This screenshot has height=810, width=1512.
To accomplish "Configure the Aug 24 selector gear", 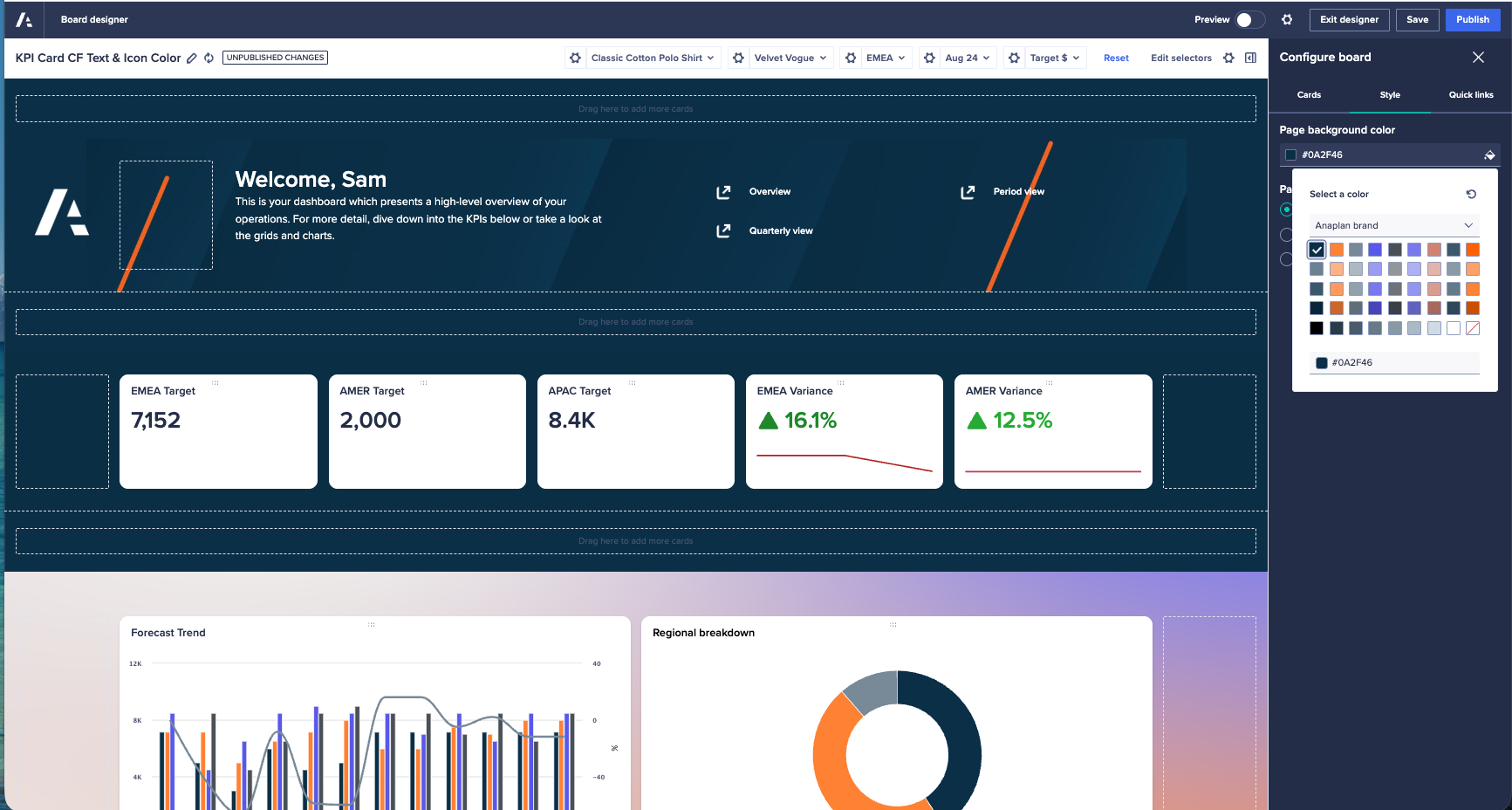I will [x=929, y=58].
